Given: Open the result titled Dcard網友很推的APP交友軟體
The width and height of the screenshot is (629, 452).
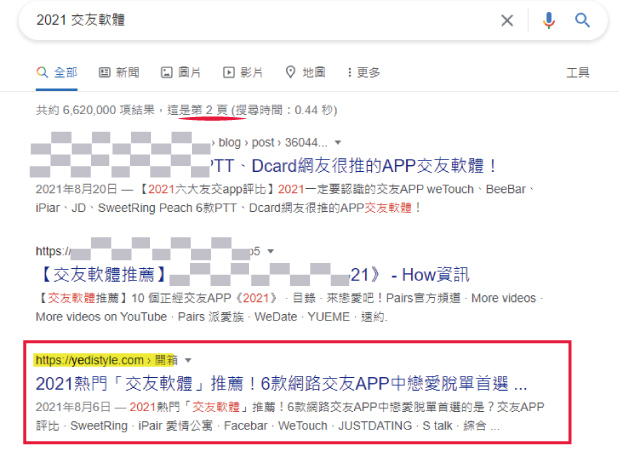Looking at the screenshot, I should pos(354,166).
